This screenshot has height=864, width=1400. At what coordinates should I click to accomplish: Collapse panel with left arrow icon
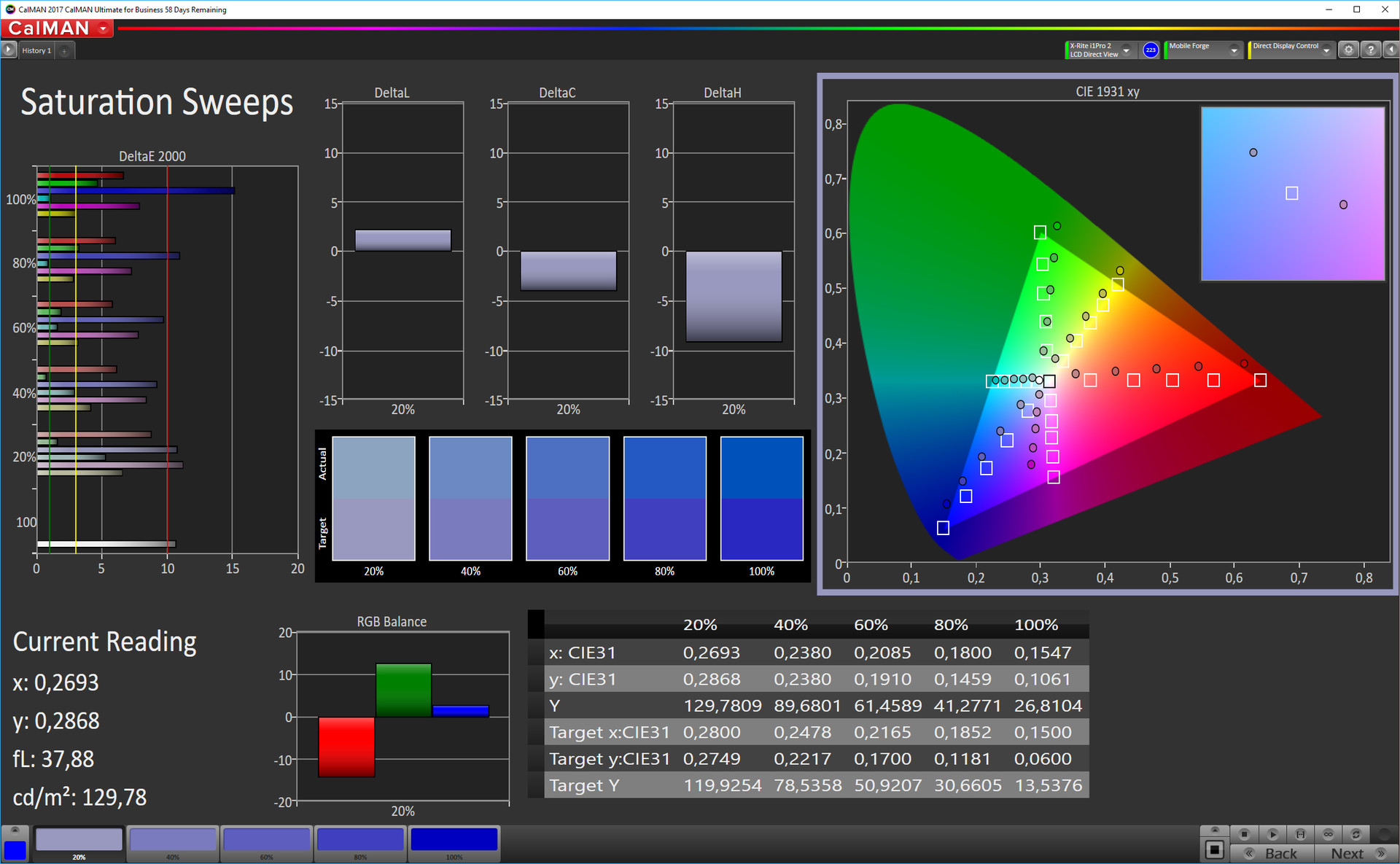coord(1391,50)
